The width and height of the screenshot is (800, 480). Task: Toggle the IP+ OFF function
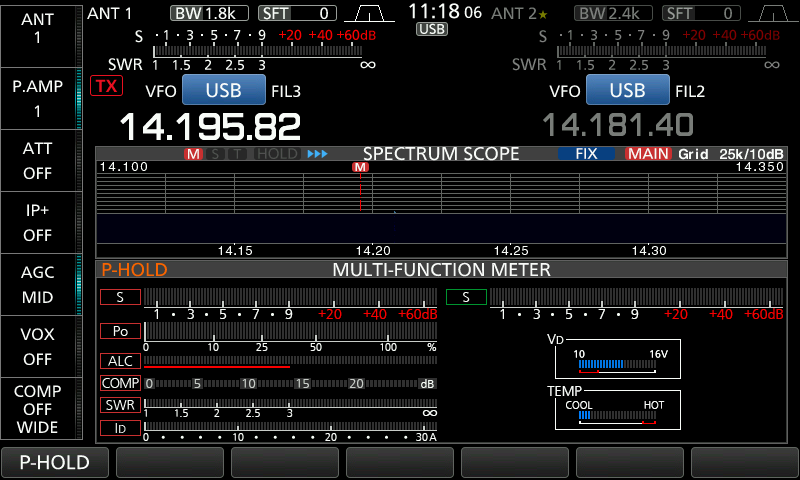click(x=38, y=222)
